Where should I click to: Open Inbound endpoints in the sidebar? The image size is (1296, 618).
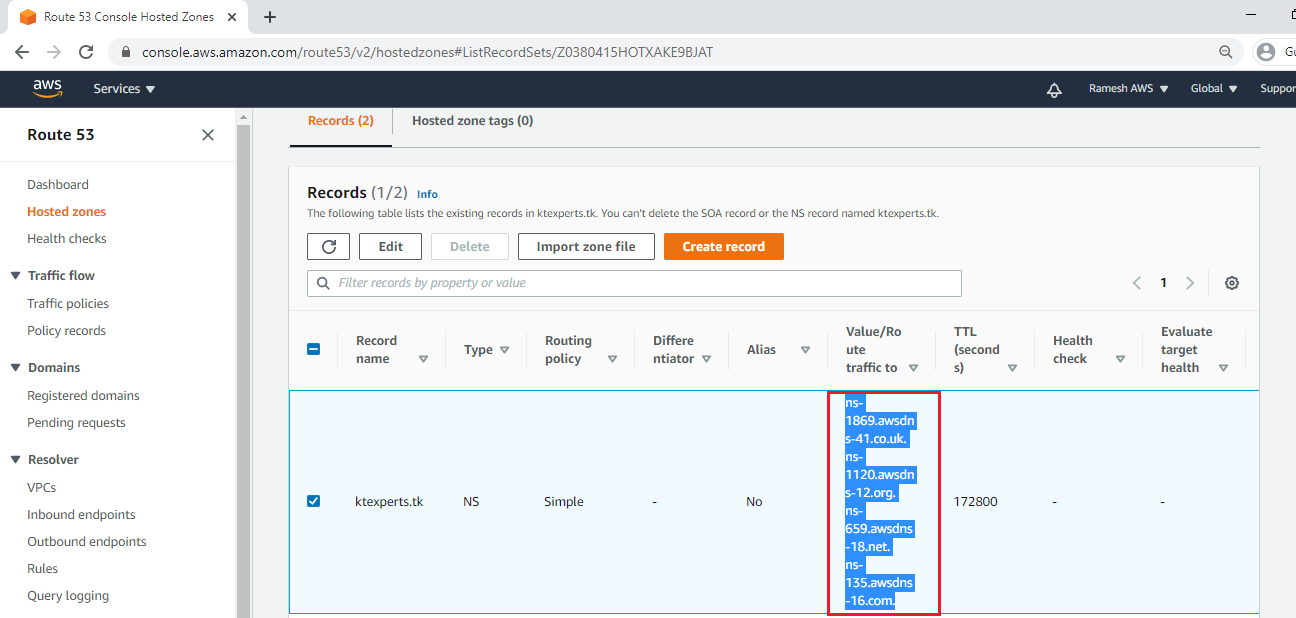81,515
